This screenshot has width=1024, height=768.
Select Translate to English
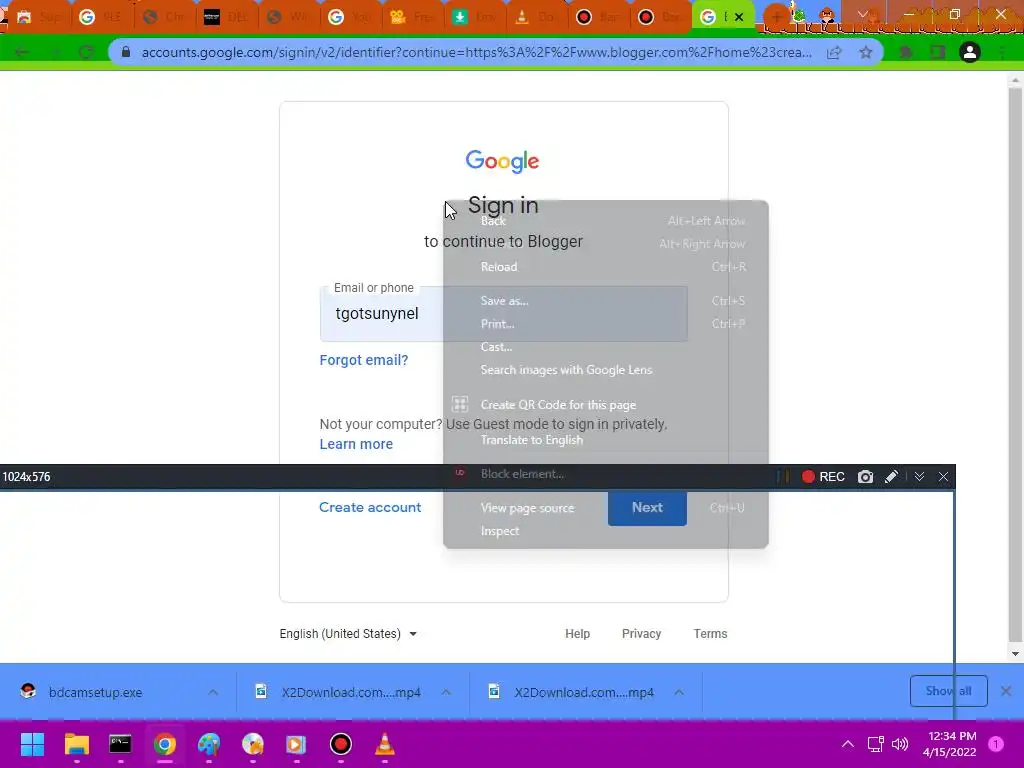tap(605, 440)
